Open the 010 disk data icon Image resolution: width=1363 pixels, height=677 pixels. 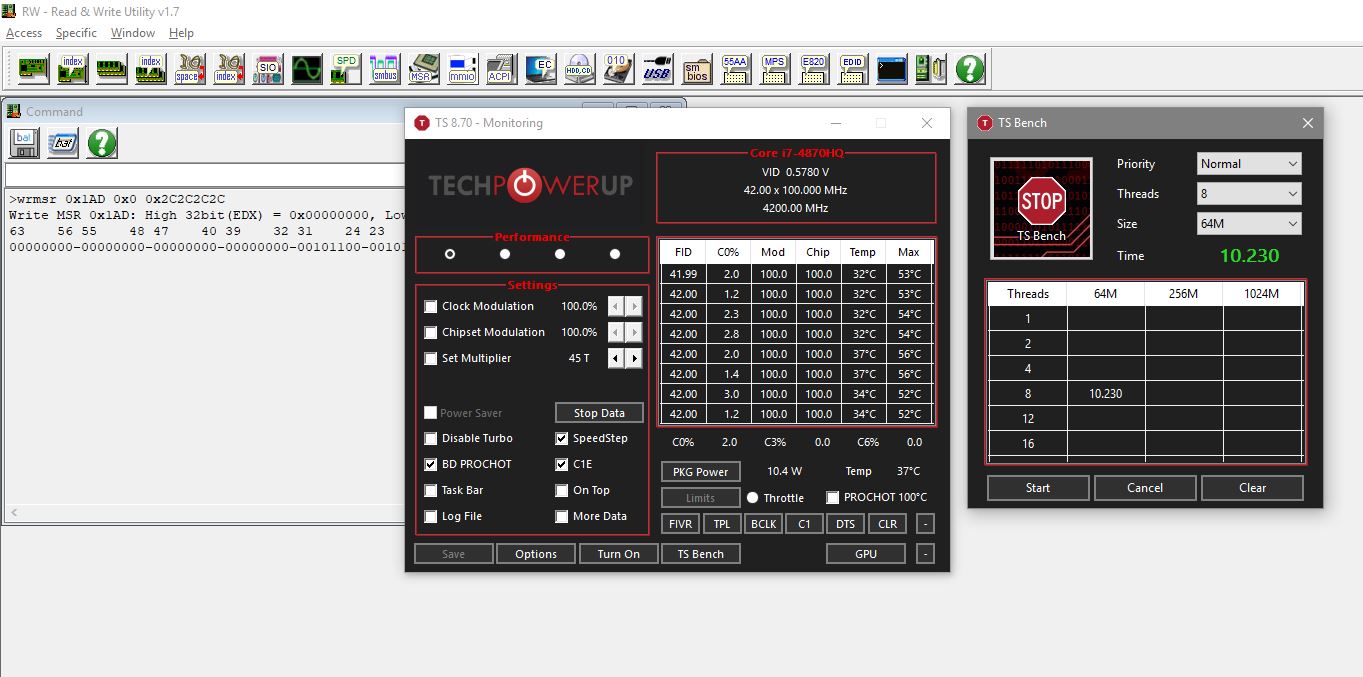click(618, 69)
